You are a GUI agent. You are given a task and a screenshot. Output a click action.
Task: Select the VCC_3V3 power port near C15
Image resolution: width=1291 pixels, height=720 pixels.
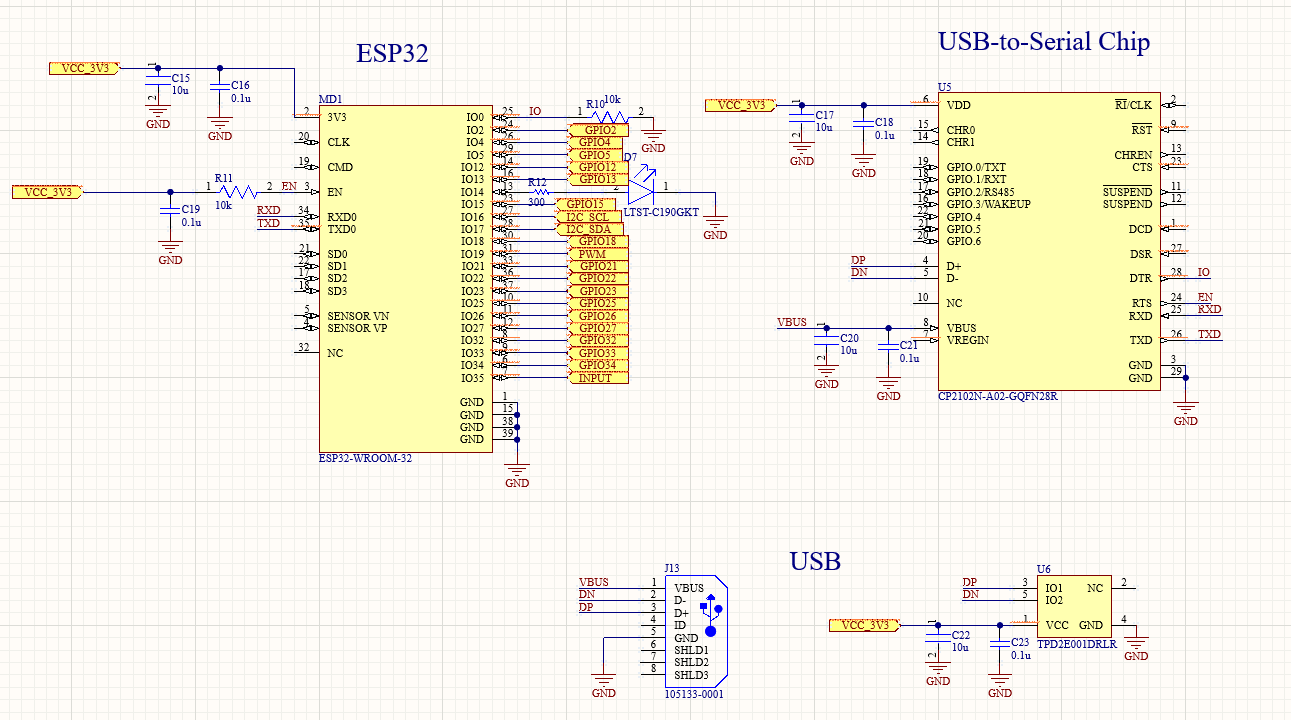[x=86, y=68]
